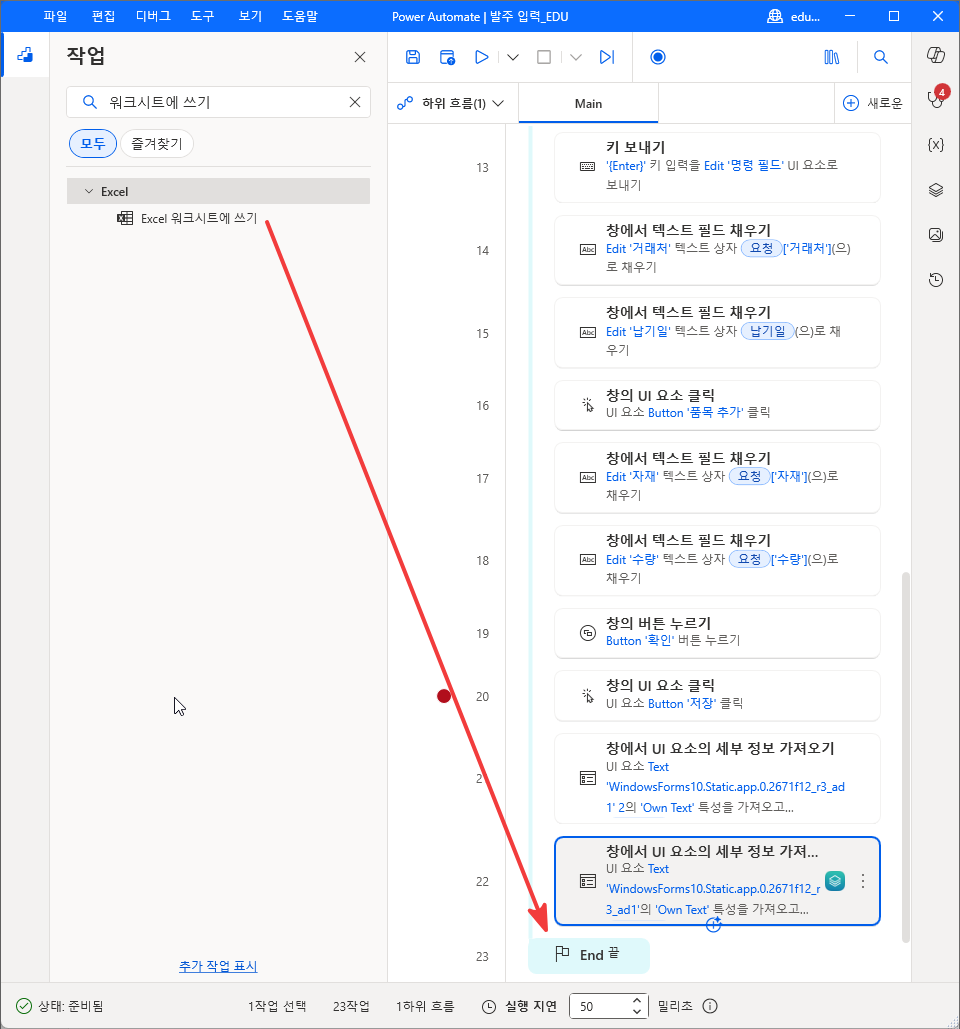Open the 보기 menu
The width and height of the screenshot is (960, 1029).
coord(250,16)
